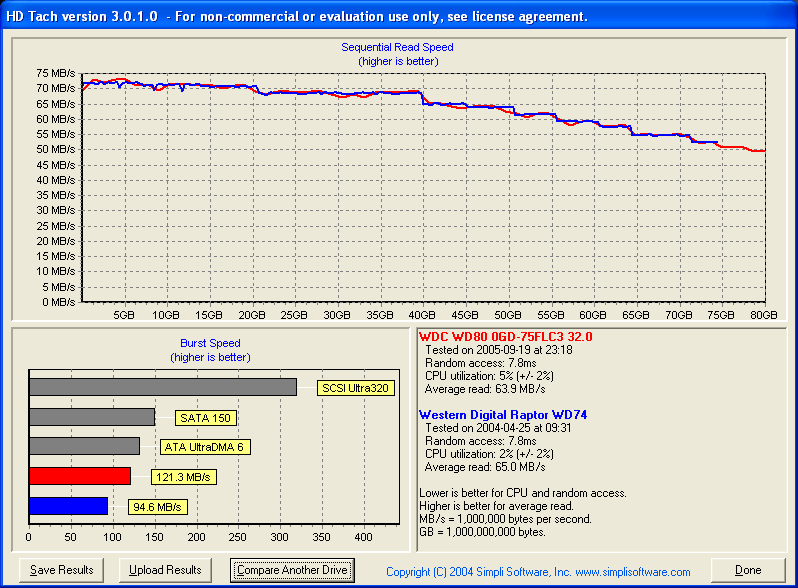This screenshot has width=798, height=588.
Task: Visit the www.simplisoftware.com link
Action: [633, 572]
